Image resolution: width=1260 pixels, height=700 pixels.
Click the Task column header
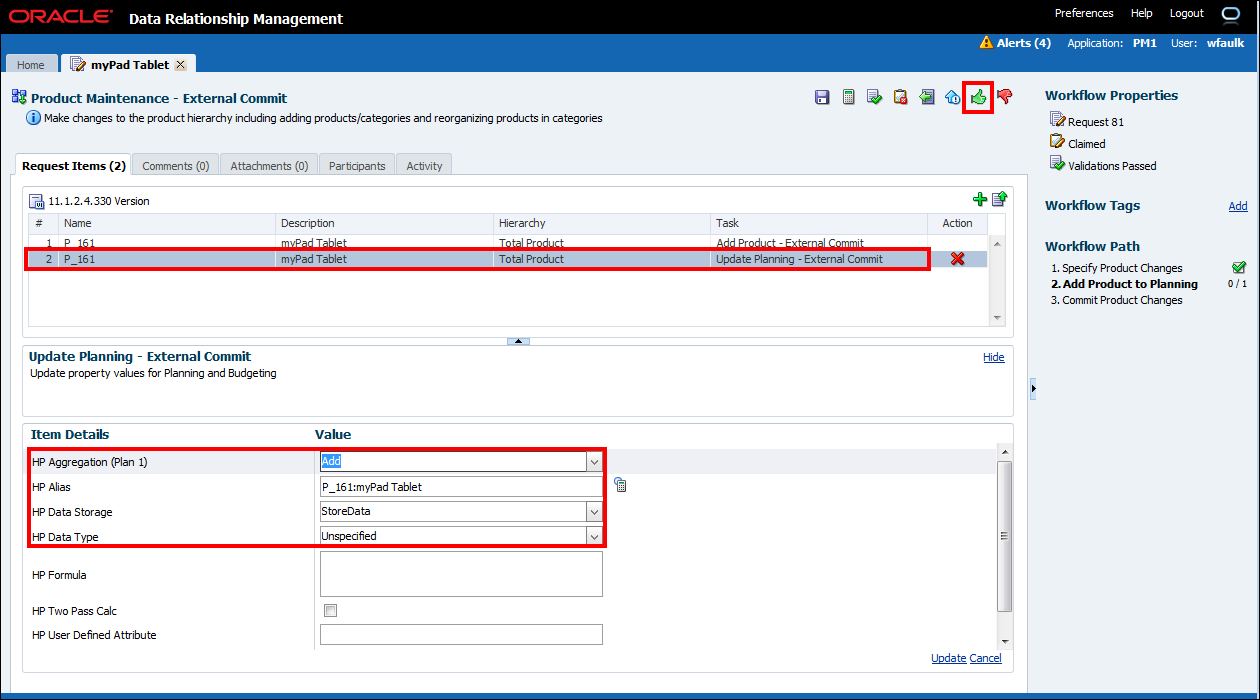click(819, 223)
